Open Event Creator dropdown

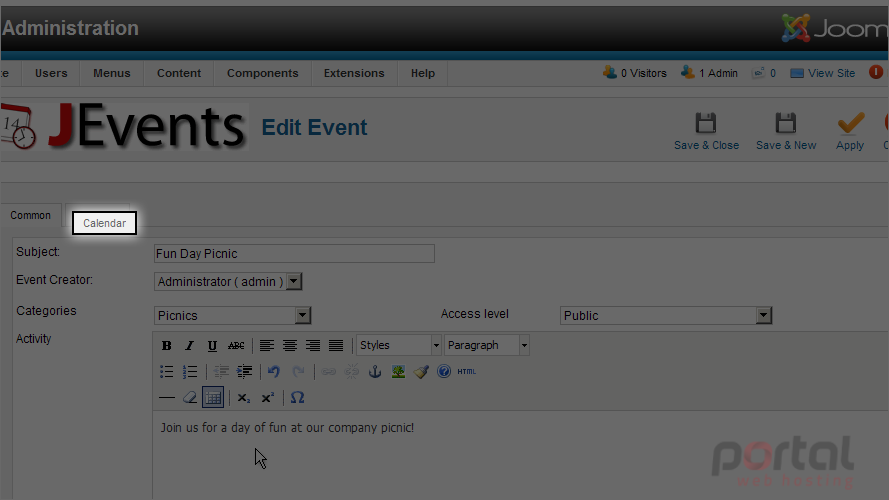pos(228,282)
